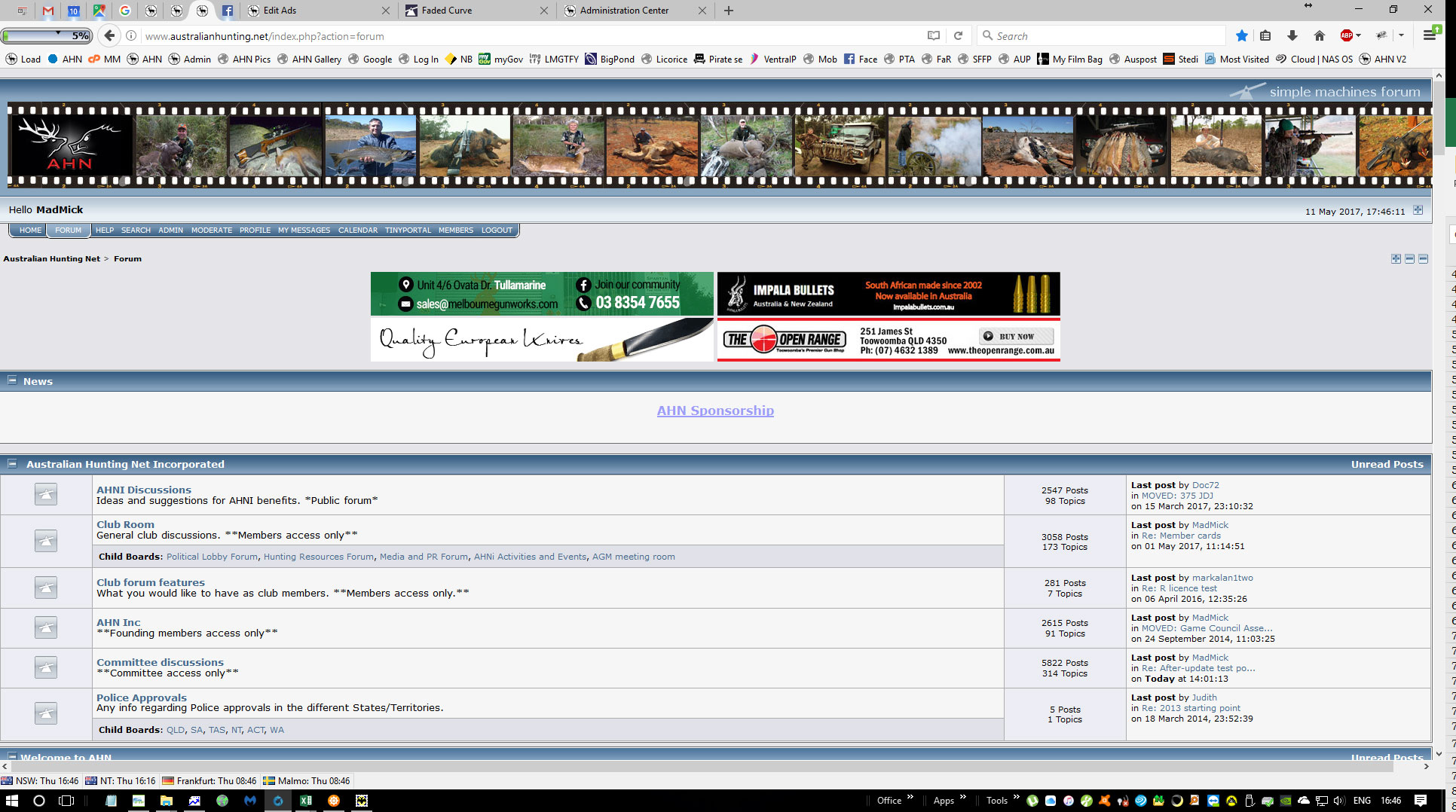Open the Political Lobby Forum child board

(x=212, y=557)
